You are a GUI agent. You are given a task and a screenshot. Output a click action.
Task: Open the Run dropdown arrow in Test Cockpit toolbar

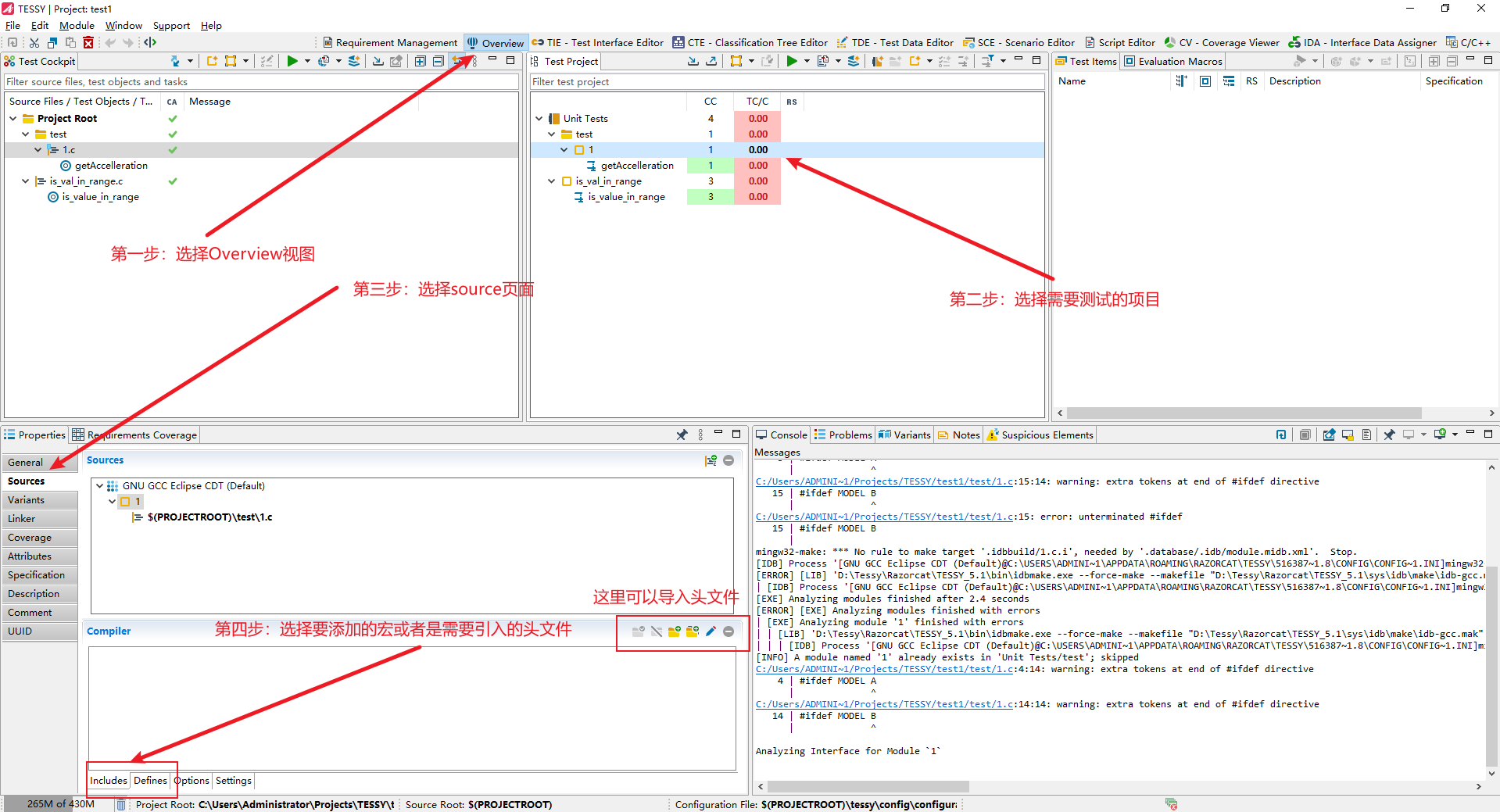307,61
